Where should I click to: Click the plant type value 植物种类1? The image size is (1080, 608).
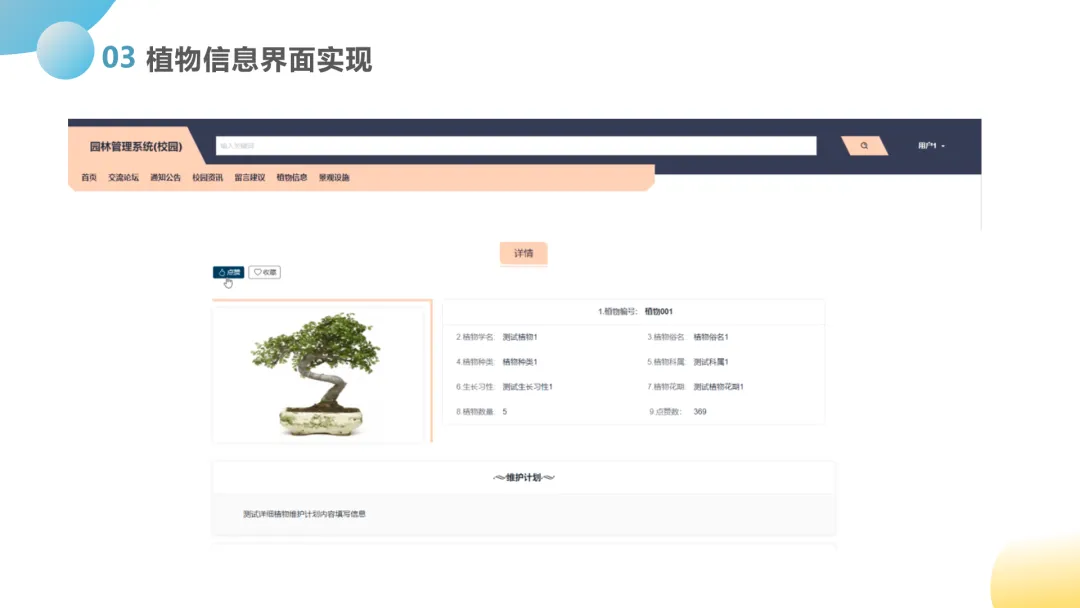click(x=519, y=361)
